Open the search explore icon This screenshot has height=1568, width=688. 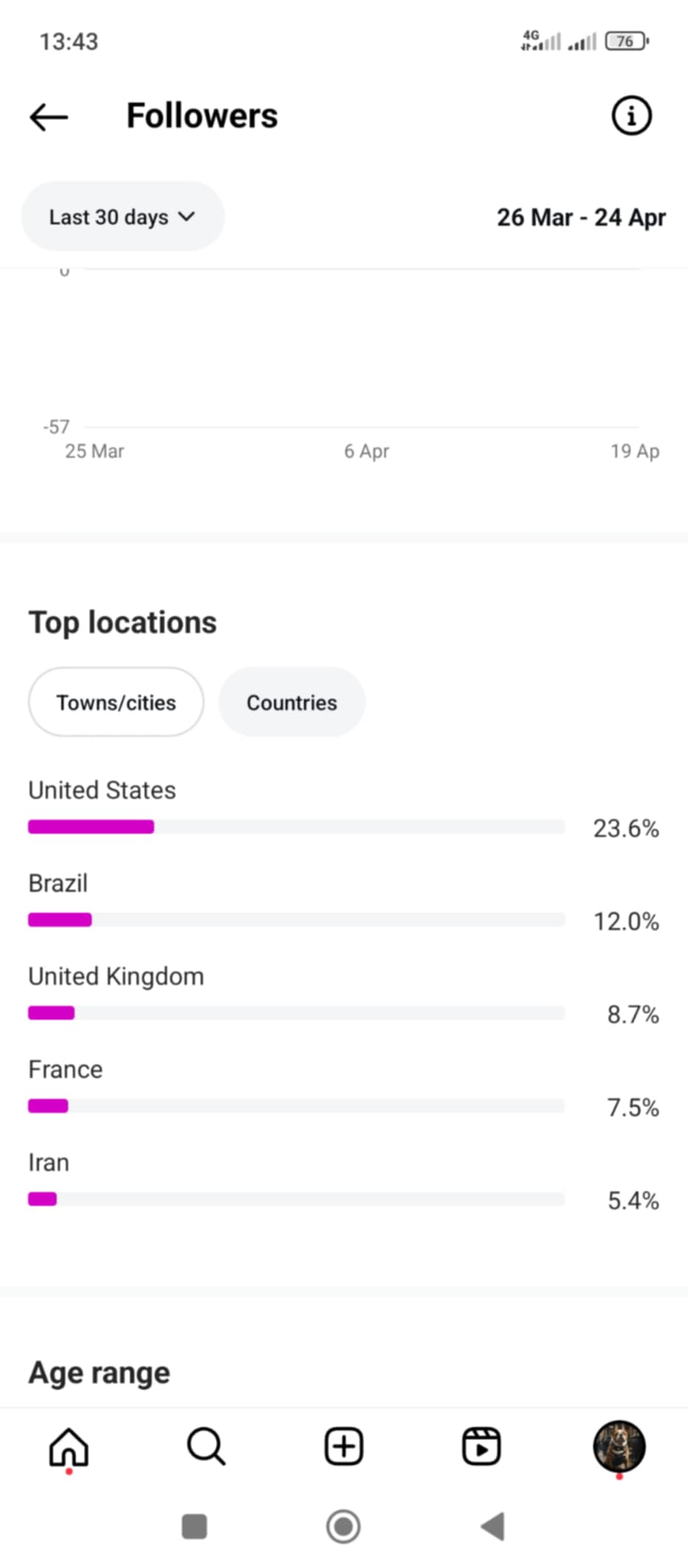coord(206,1447)
